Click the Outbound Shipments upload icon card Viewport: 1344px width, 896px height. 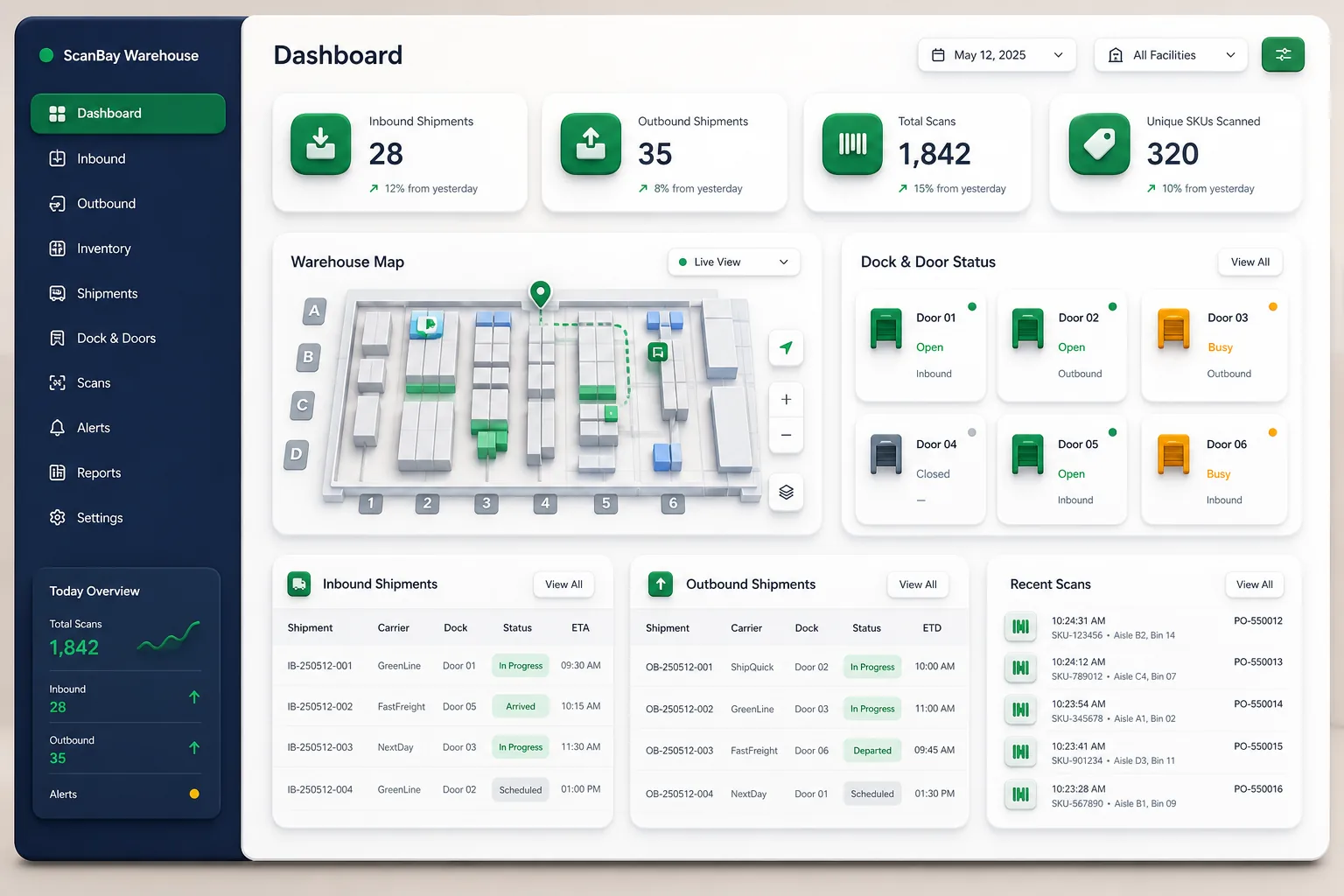pos(591,143)
